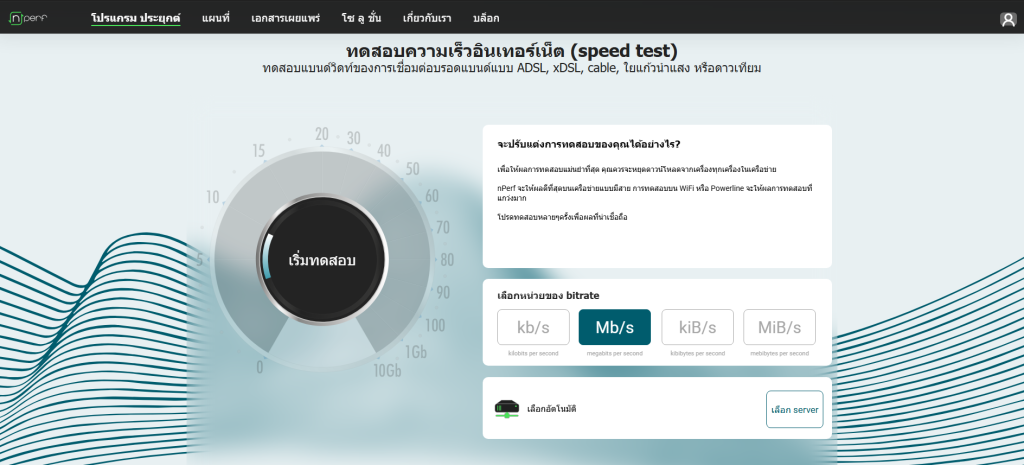Click the 10Gb mark on speed gauge
The height and width of the screenshot is (465, 1024).
tap(388, 370)
